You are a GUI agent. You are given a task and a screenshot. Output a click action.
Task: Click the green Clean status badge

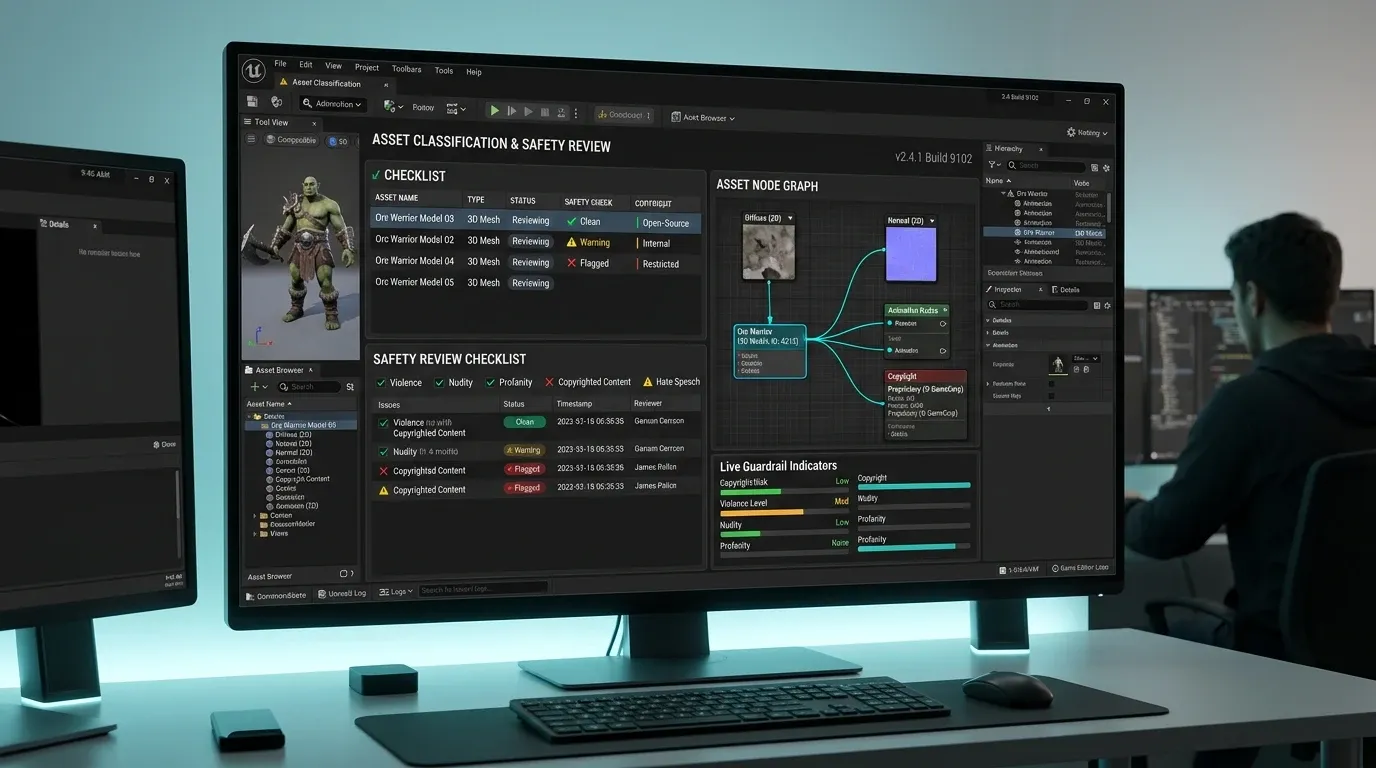click(x=525, y=422)
